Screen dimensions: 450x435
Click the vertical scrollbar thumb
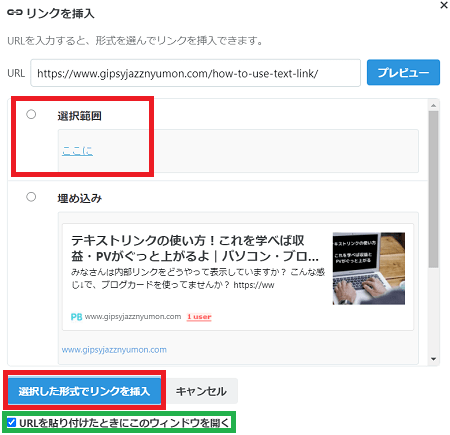pos(433,189)
